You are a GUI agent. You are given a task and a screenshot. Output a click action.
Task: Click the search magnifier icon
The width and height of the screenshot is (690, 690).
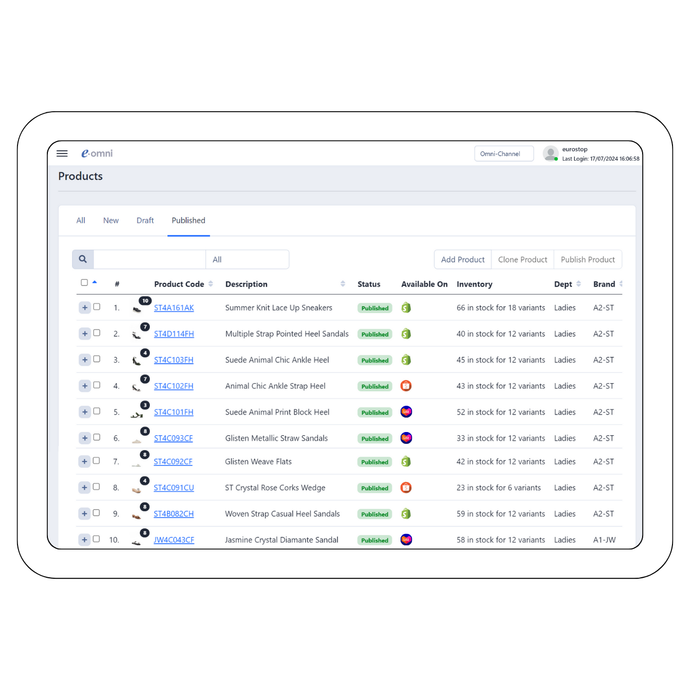[x=83, y=260]
